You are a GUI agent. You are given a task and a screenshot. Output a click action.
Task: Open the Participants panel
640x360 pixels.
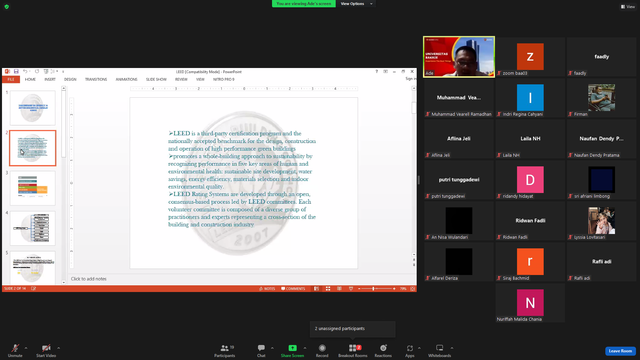224,350
